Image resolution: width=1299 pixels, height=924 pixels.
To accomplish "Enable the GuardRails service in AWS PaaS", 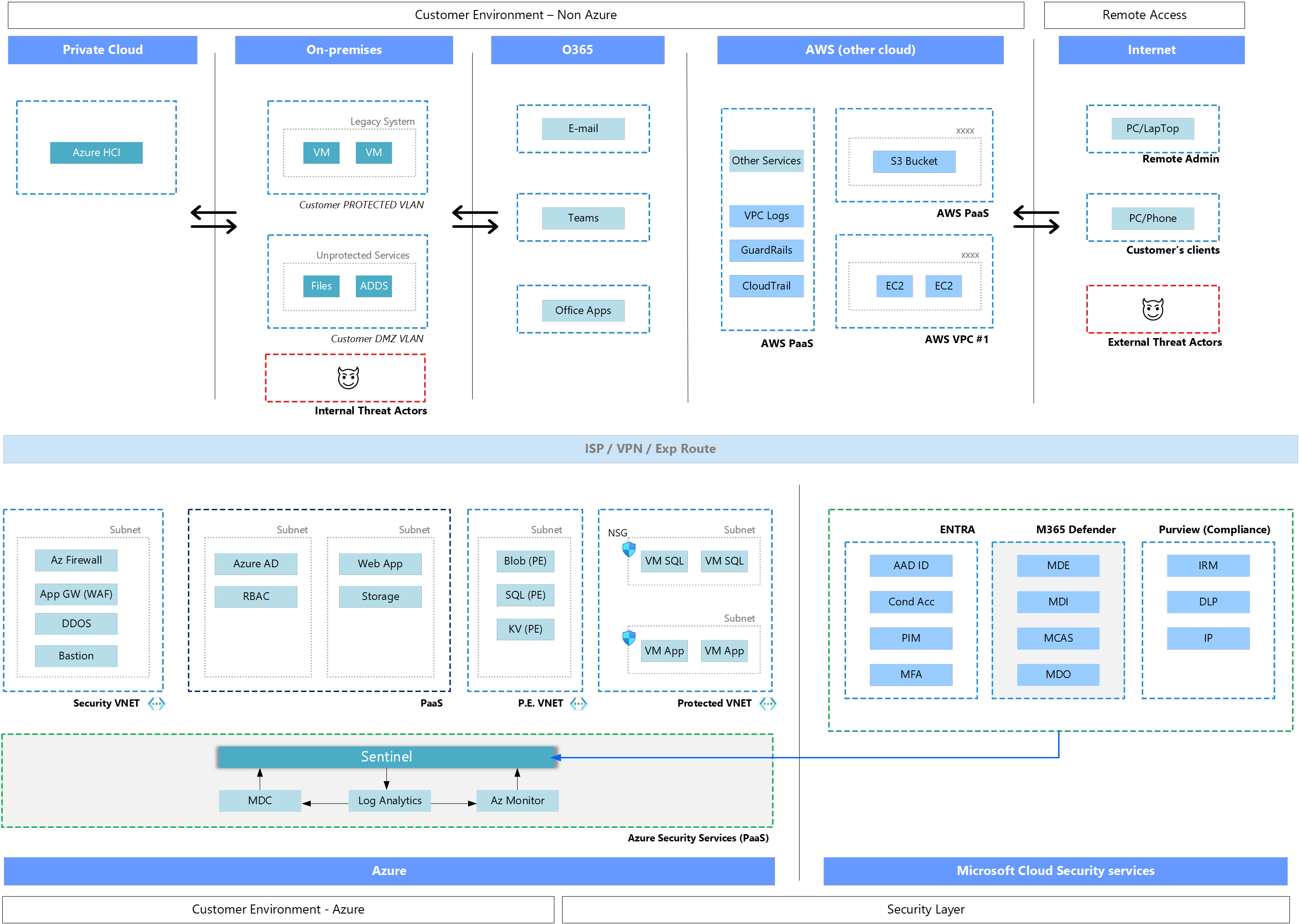I will point(766,251).
